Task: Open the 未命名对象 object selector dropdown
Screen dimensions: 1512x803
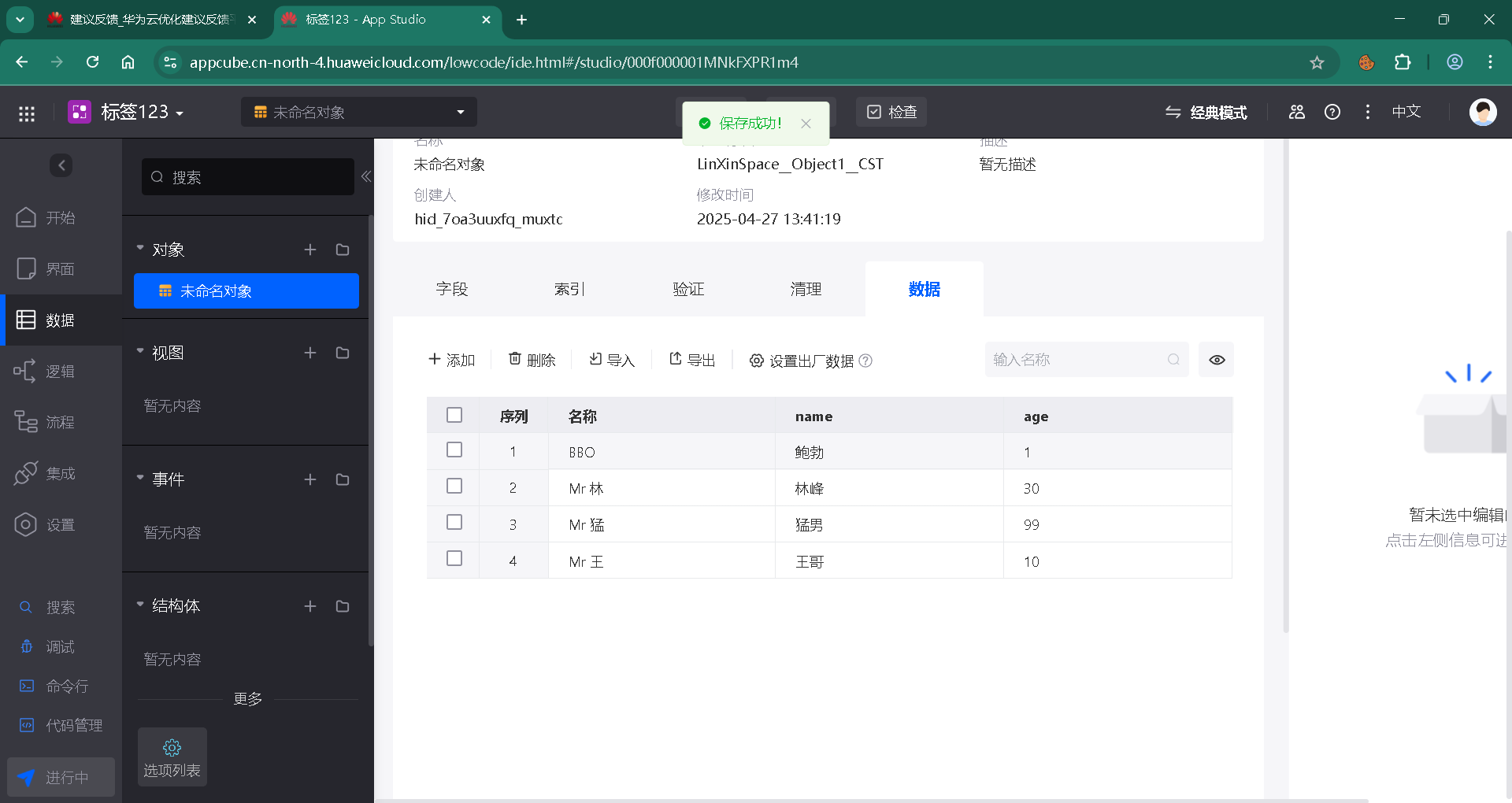Action: click(359, 112)
